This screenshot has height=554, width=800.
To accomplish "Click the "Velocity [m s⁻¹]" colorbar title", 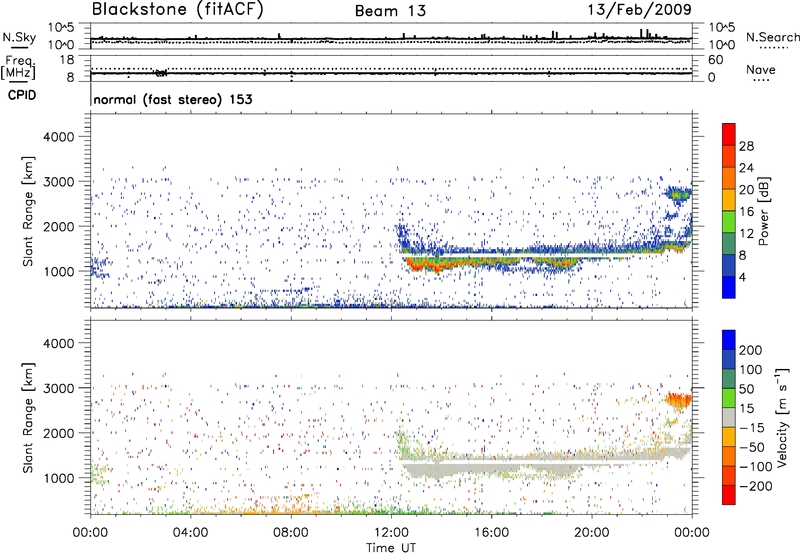I will [782, 417].
